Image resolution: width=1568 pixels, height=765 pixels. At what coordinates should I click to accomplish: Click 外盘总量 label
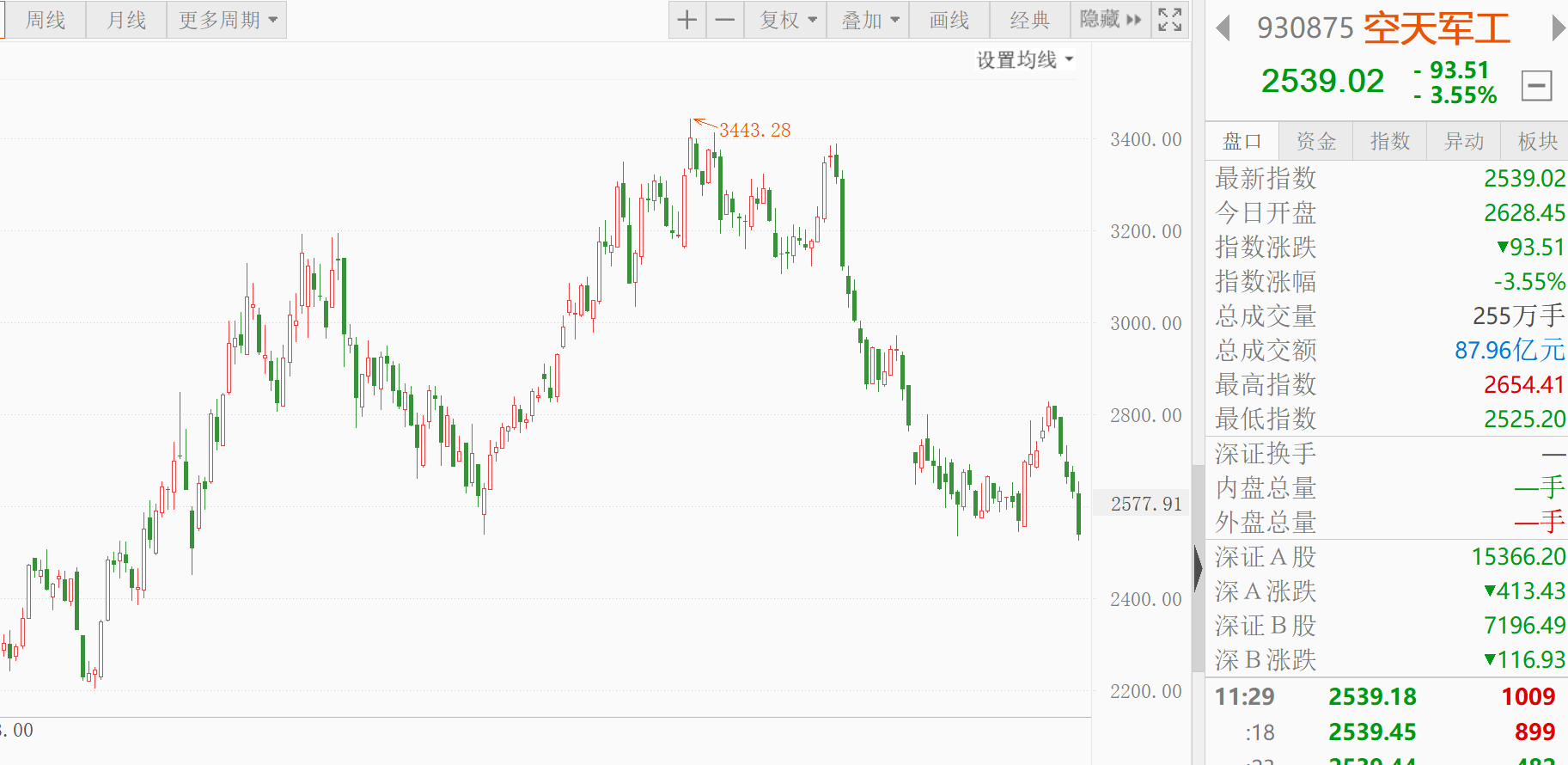click(1266, 522)
